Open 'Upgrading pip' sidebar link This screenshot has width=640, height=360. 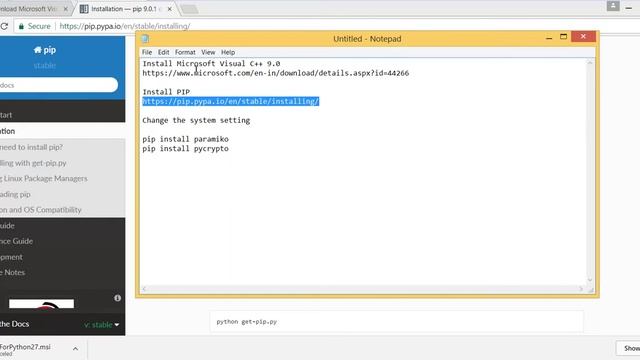click(16, 194)
